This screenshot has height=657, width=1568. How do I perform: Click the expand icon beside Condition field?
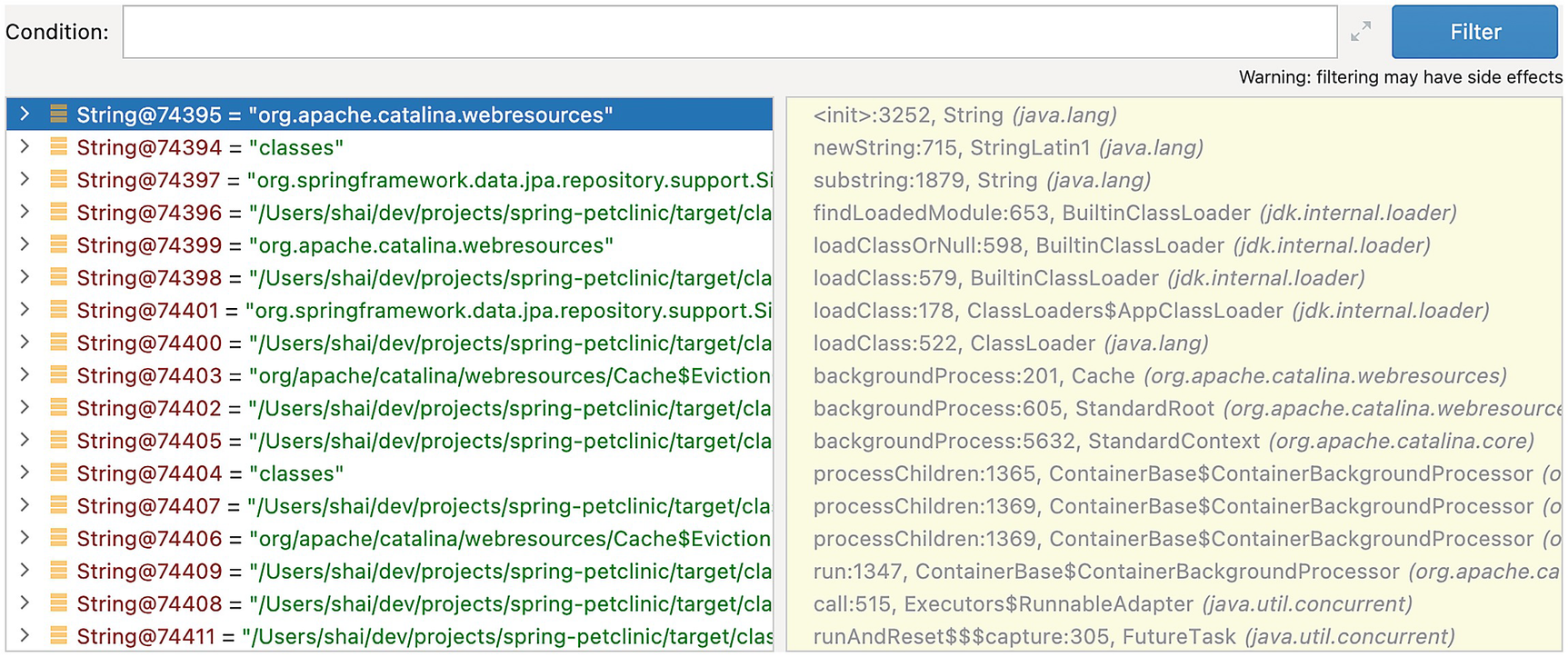pyautogui.click(x=1360, y=32)
